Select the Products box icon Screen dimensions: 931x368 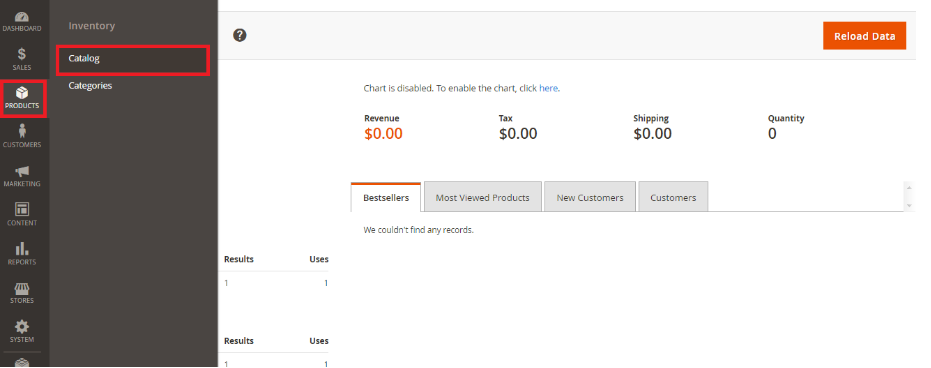click(24, 99)
